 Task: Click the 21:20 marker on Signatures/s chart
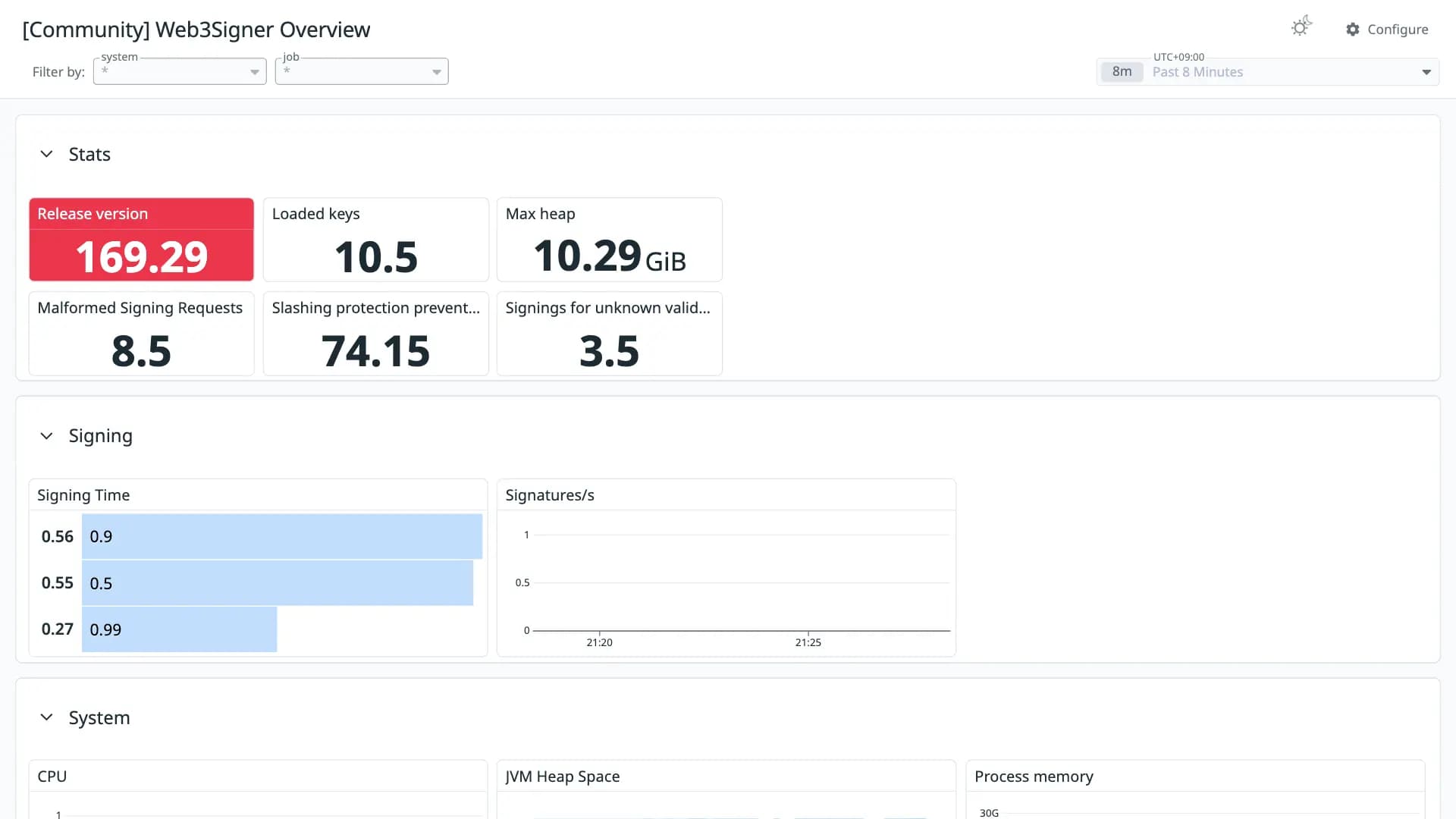coord(599,642)
